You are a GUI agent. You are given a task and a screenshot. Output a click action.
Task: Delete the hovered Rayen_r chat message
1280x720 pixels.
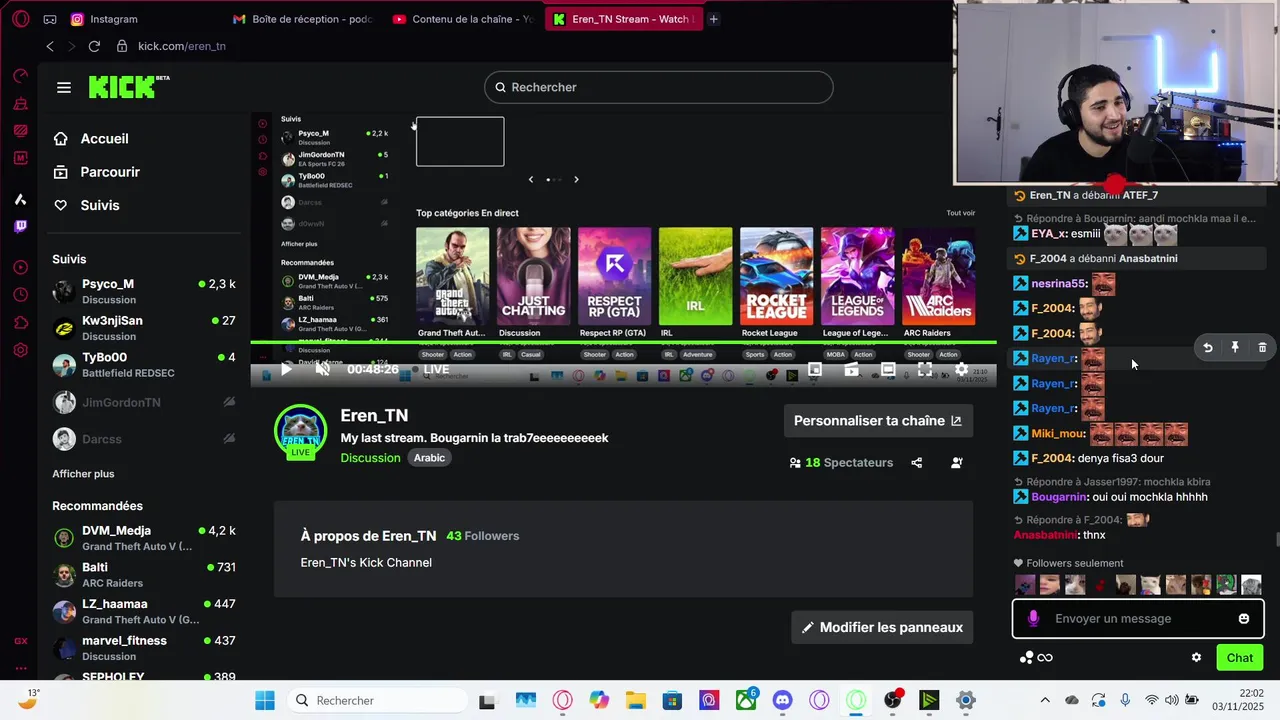tap(1262, 348)
